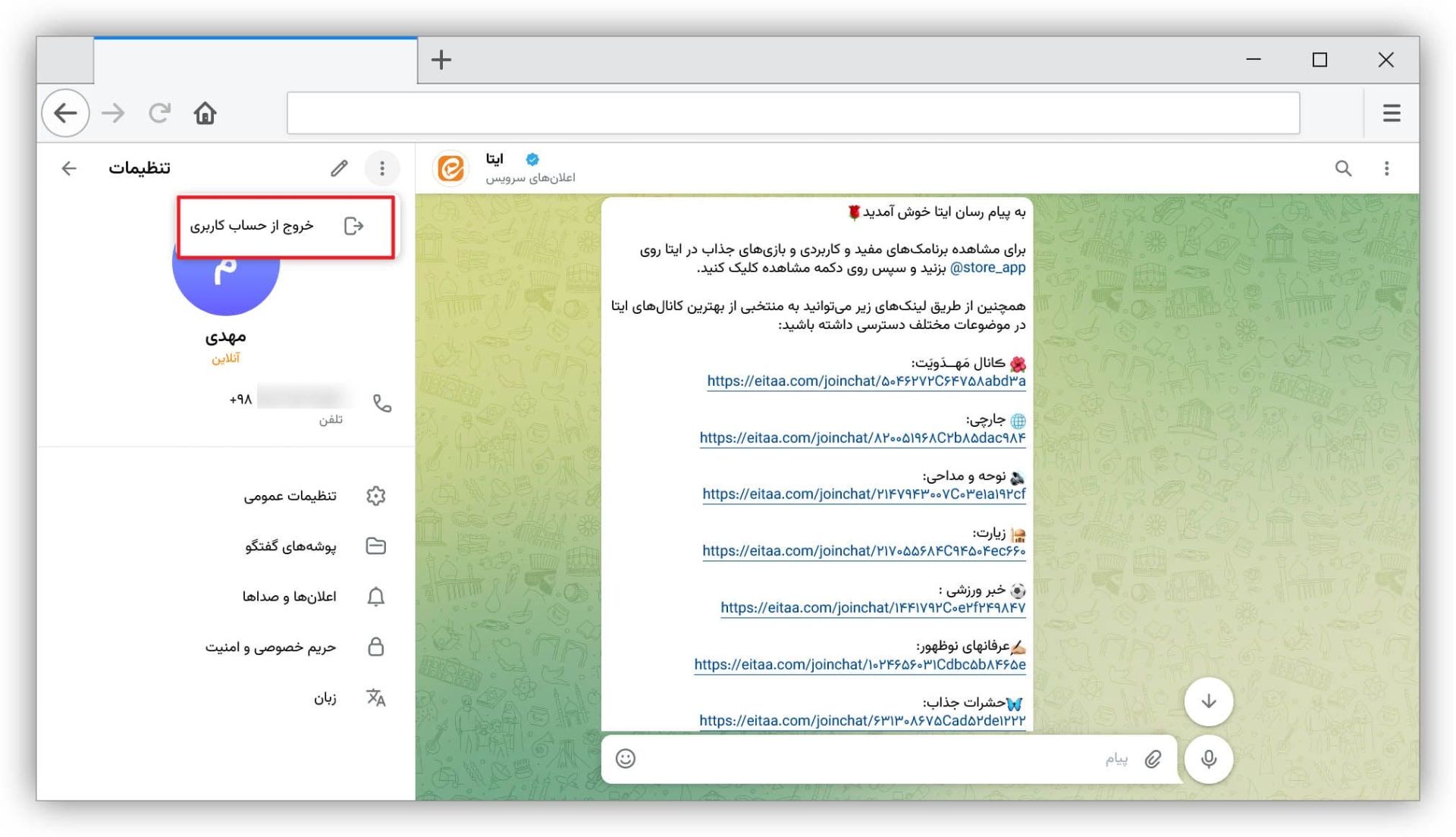
Task: Minimize the browser window
Action: pyautogui.click(x=1254, y=60)
